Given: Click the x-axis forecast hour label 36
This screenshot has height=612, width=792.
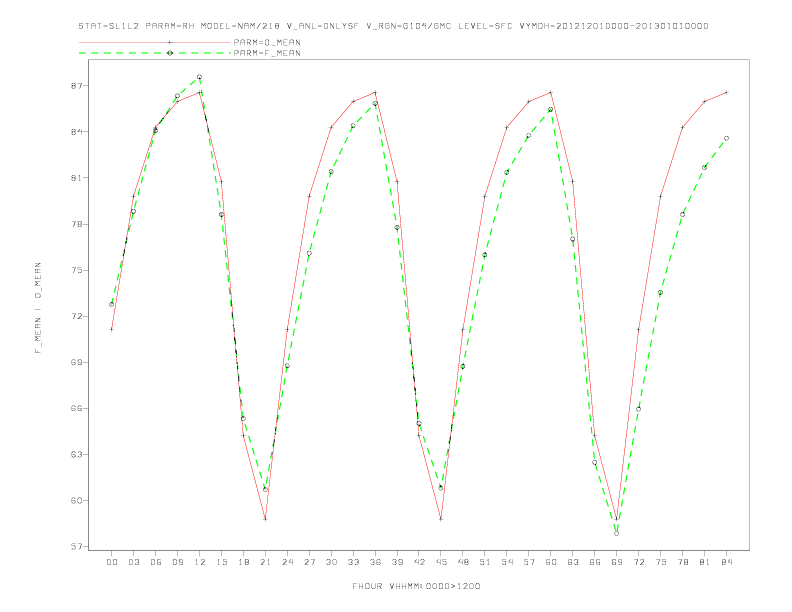Looking at the screenshot, I should [375, 562].
